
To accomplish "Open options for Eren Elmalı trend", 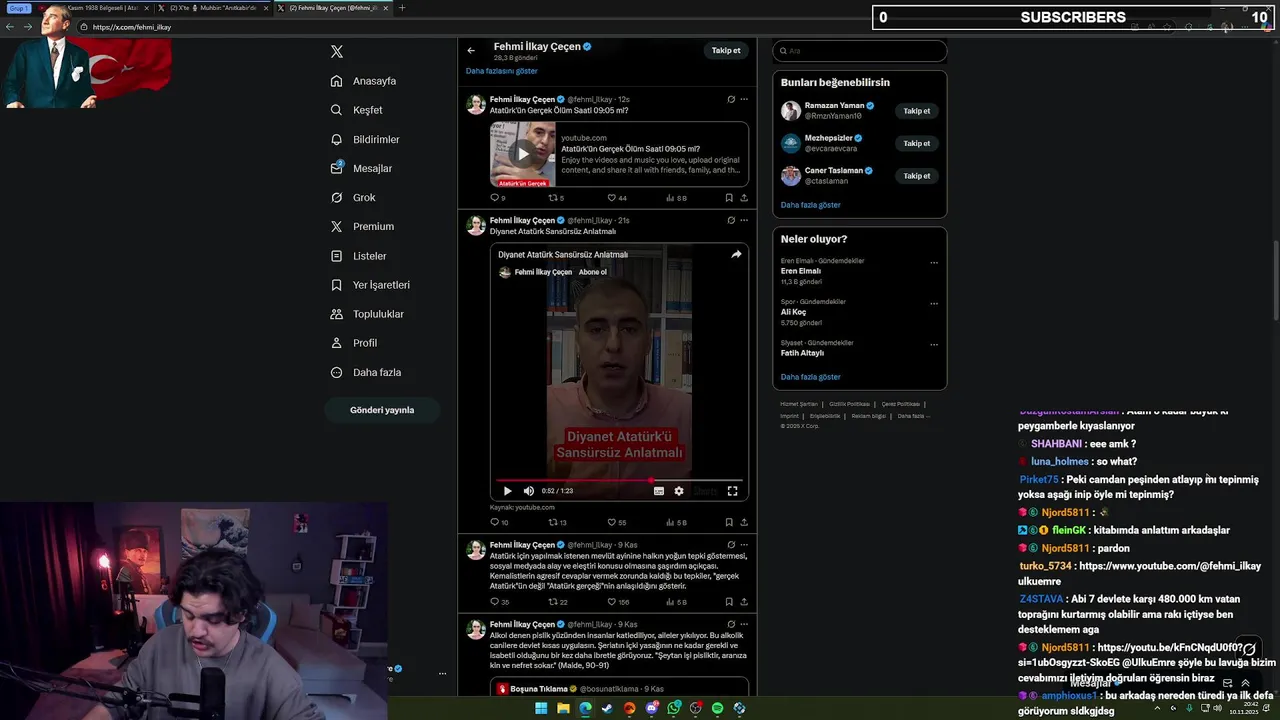I will (934, 263).
